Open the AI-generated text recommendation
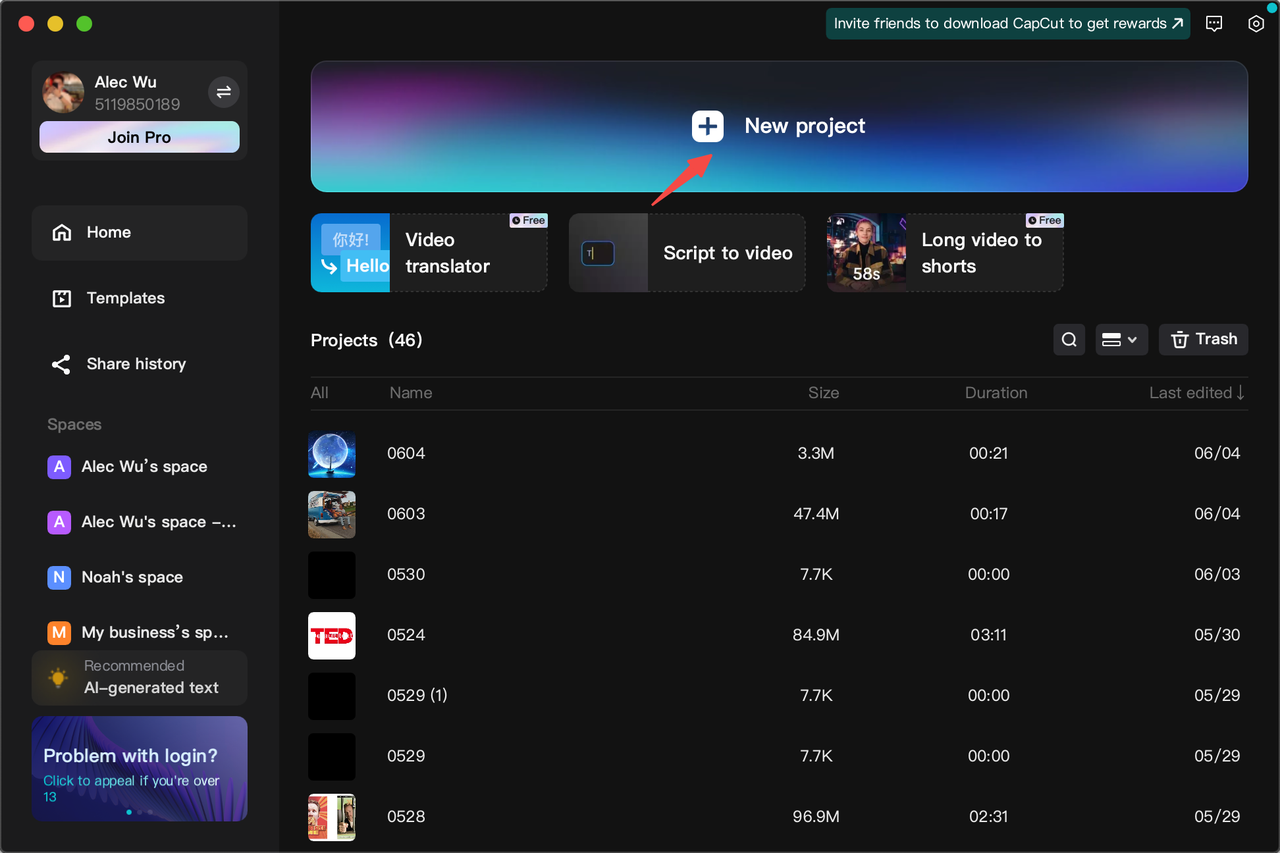The image size is (1280, 853). (139, 677)
